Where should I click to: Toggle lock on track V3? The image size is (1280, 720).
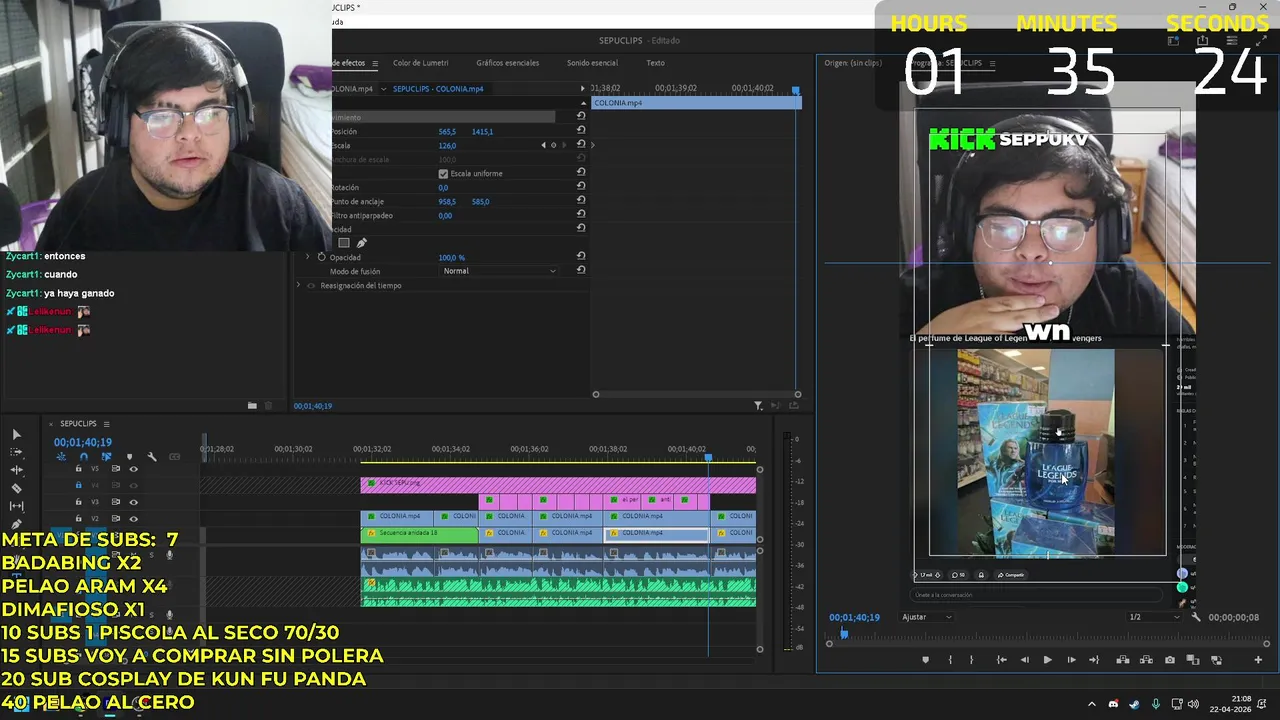point(78,502)
